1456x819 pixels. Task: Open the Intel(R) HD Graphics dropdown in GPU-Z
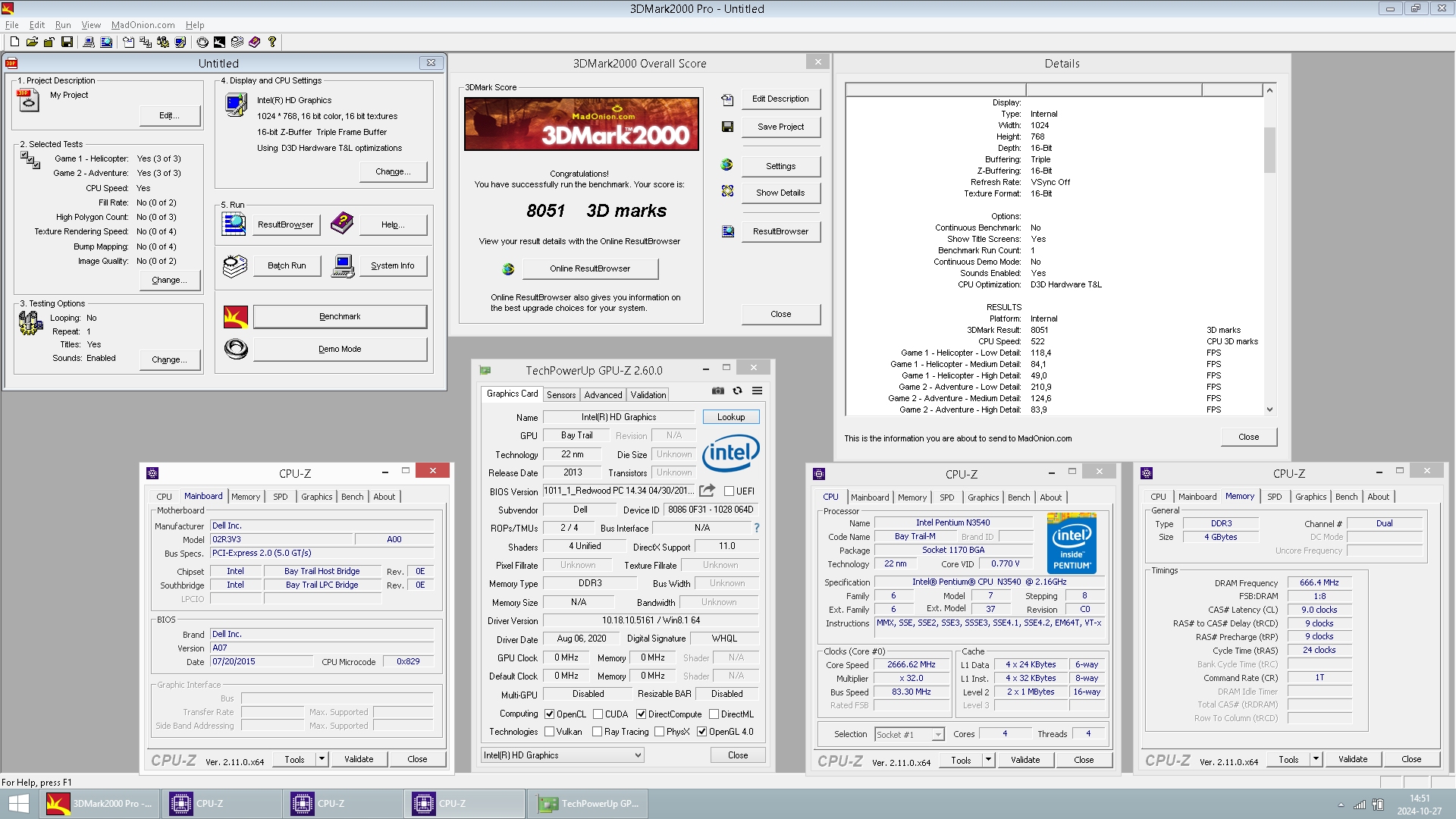click(563, 755)
